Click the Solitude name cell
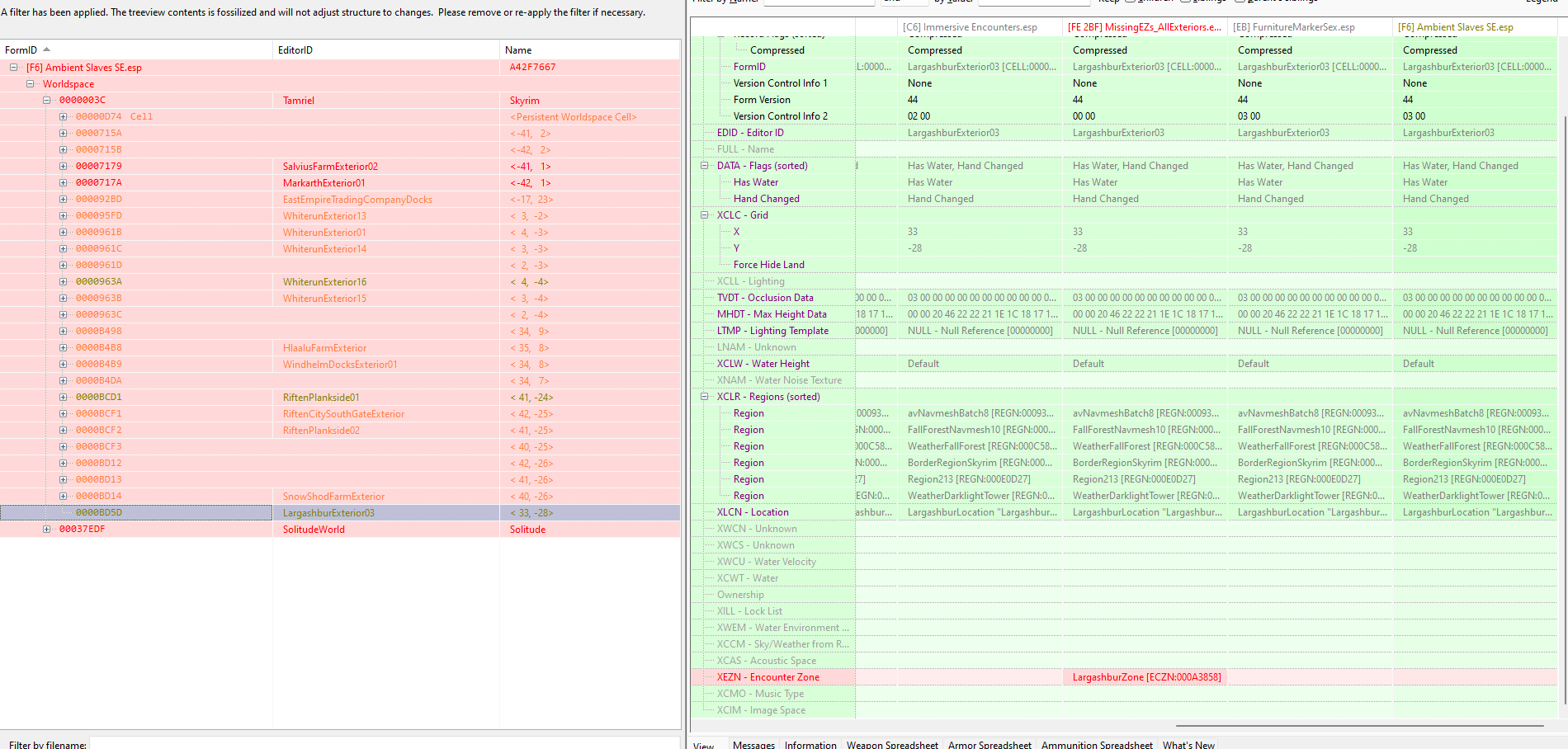This screenshot has height=749, width=1568. pyautogui.click(x=527, y=530)
